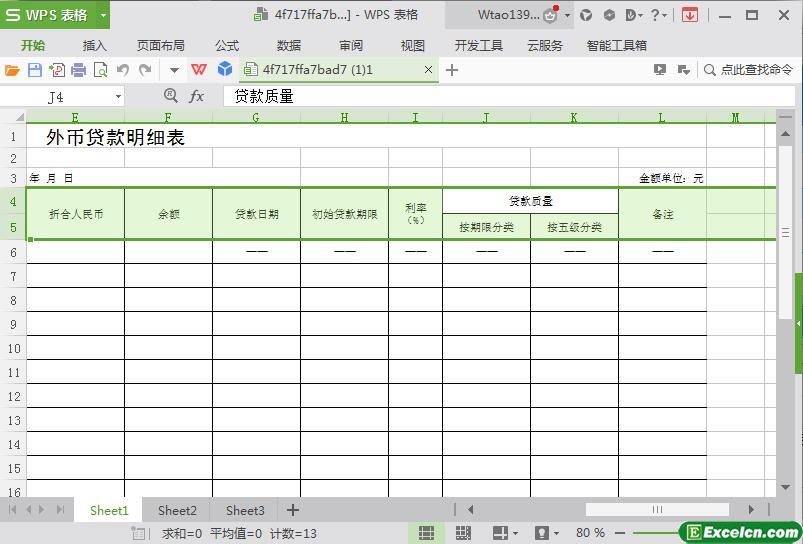This screenshot has width=803, height=544.
Task: Switch to Normal view in status bar
Action: [x=426, y=533]
